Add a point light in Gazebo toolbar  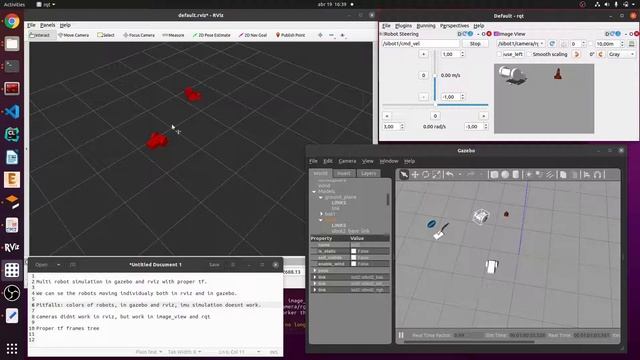[529, 175]
